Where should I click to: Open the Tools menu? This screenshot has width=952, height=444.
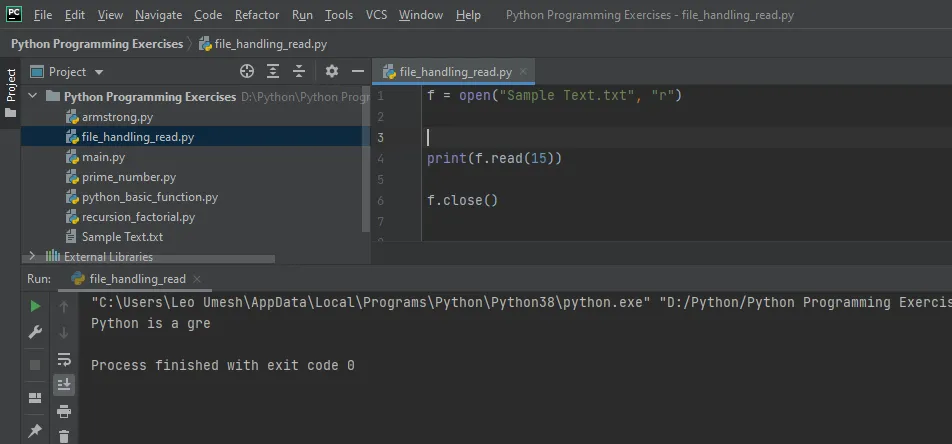point(339,15)
